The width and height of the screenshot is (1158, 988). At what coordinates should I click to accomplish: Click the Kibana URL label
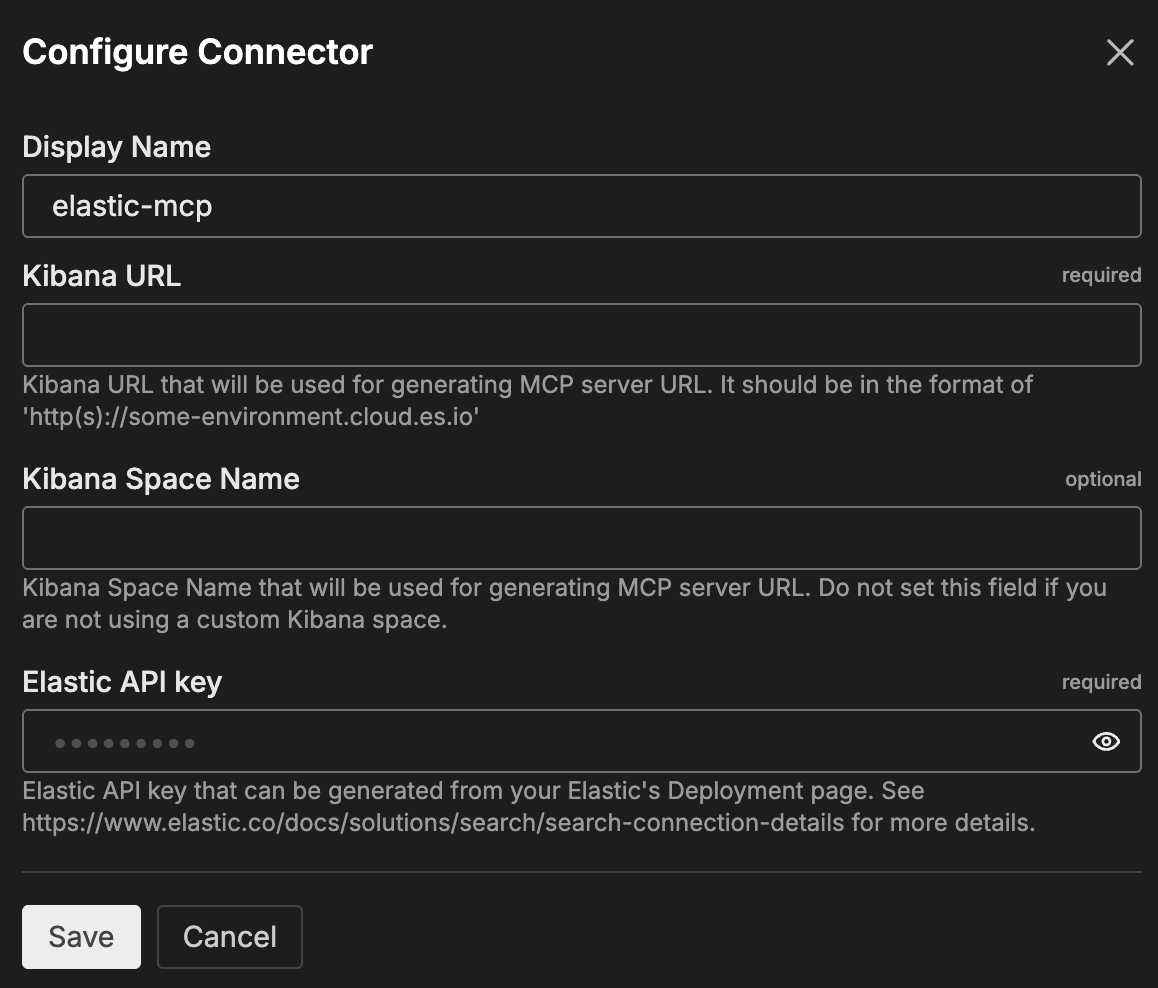[101, 276]
